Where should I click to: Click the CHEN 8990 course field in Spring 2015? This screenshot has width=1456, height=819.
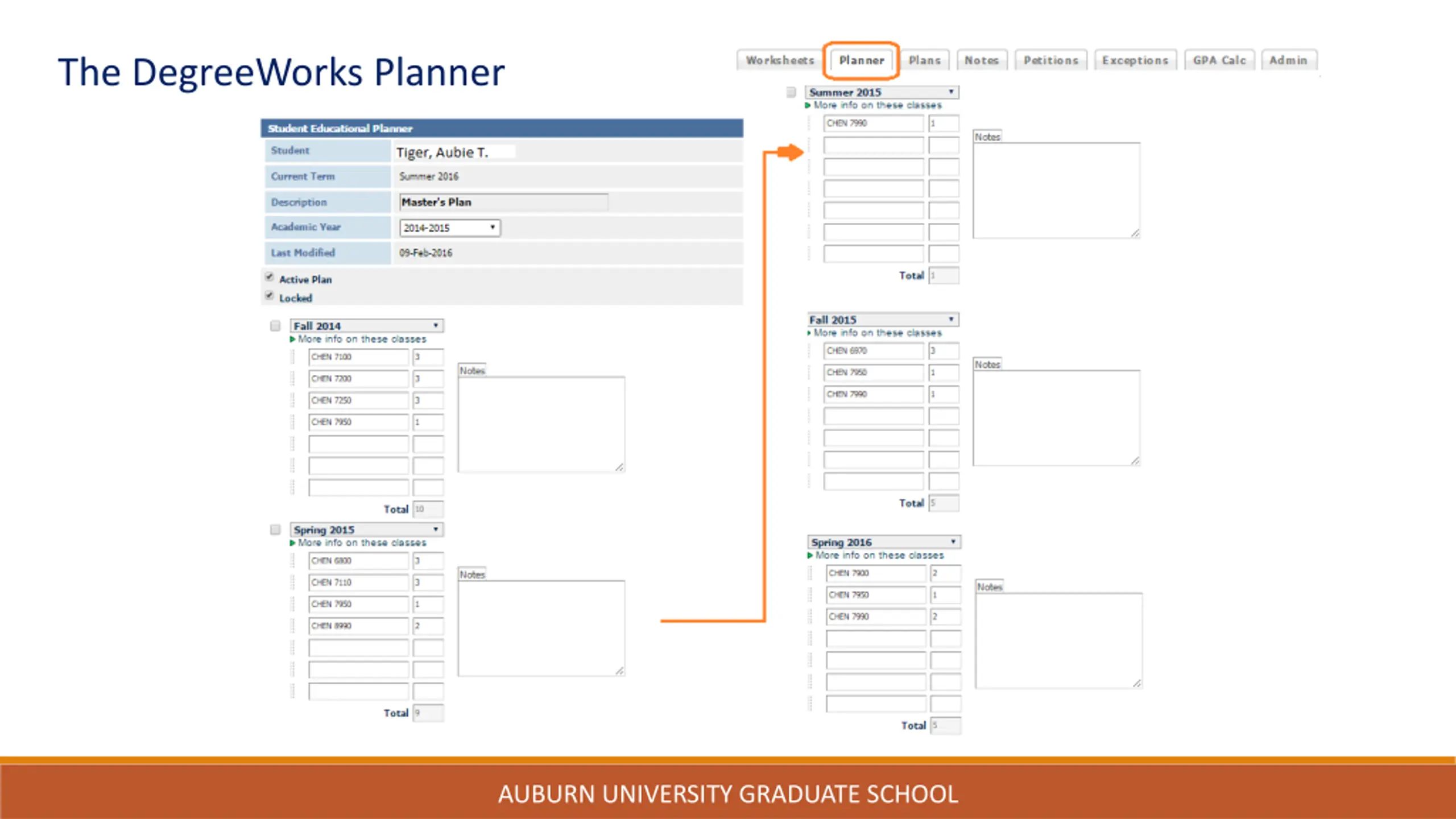(x=358, y=626)
